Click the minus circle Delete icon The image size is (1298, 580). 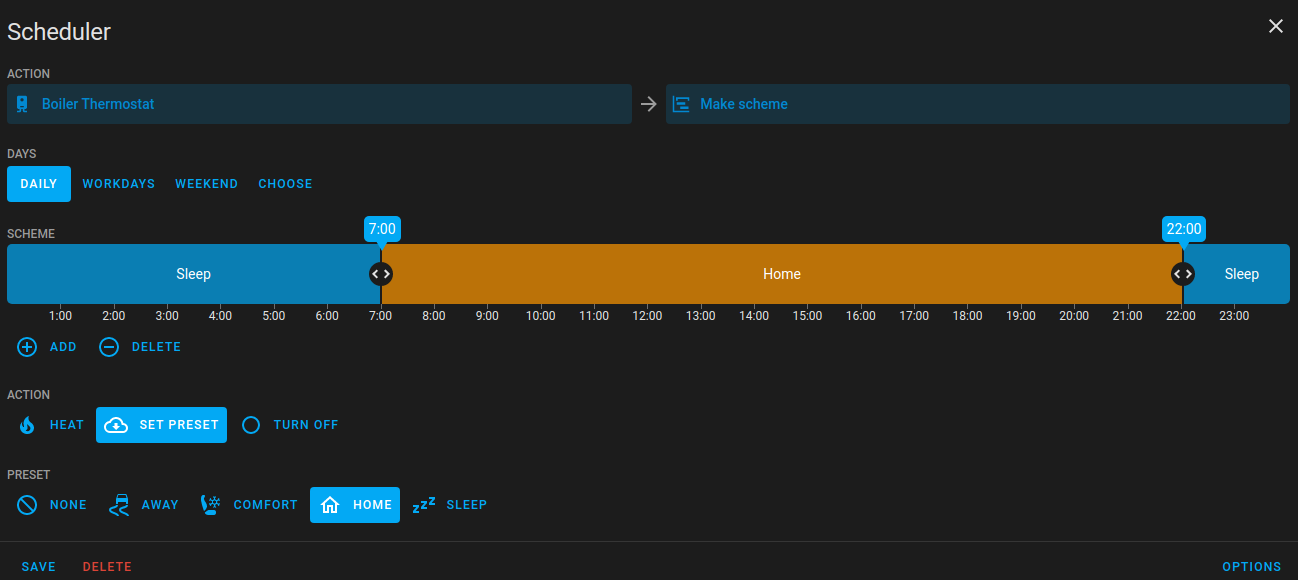click(x=109, y=347)
